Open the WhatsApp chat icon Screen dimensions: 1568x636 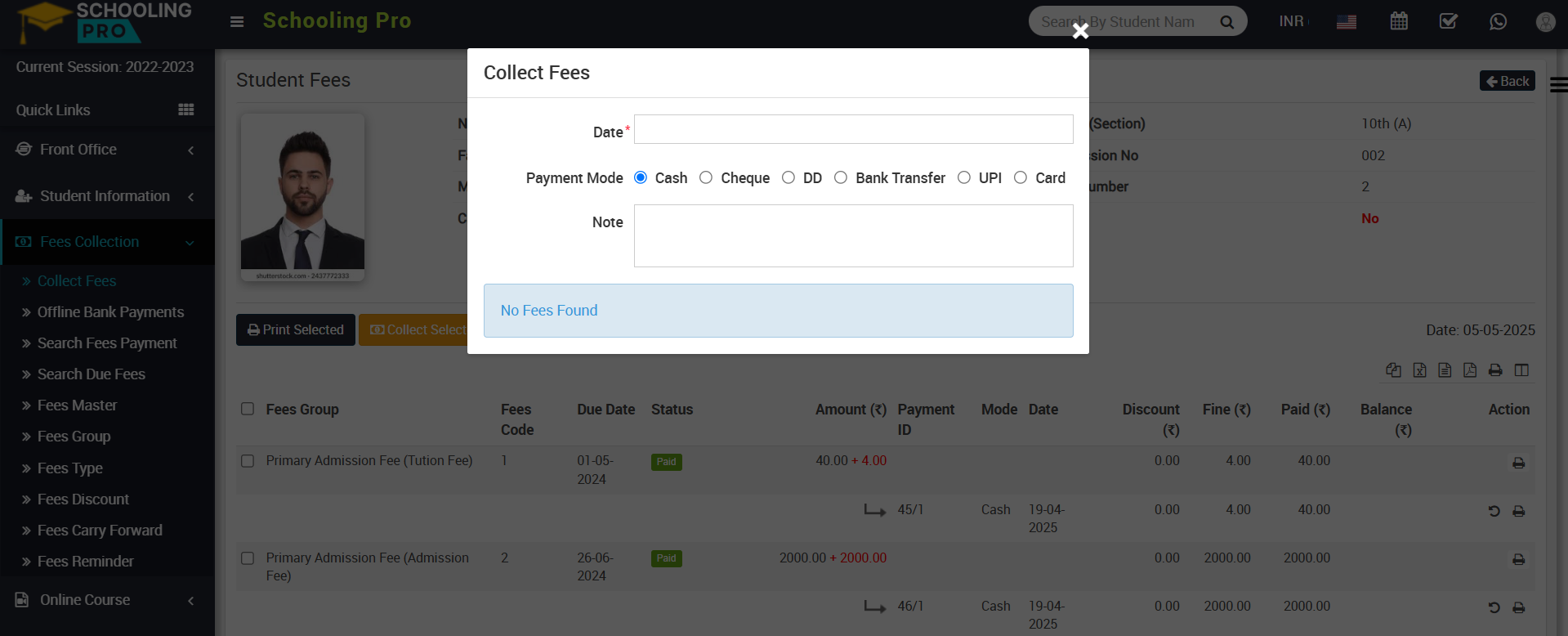[1498, 22]
